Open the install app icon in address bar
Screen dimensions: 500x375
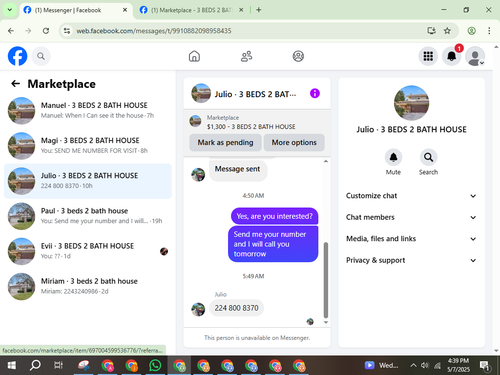coord(431,31)
